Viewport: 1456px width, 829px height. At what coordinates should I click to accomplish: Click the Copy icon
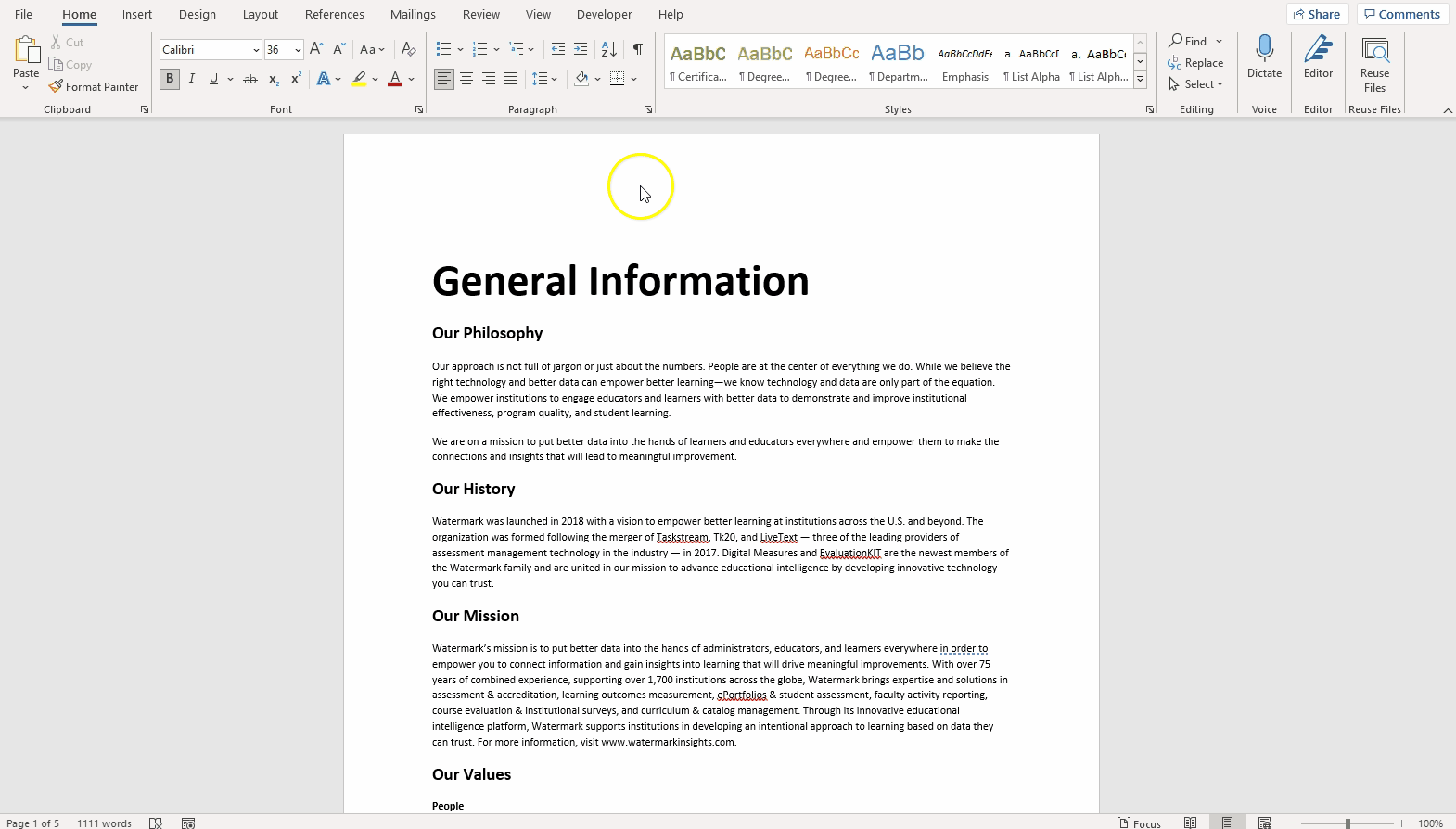56,65
